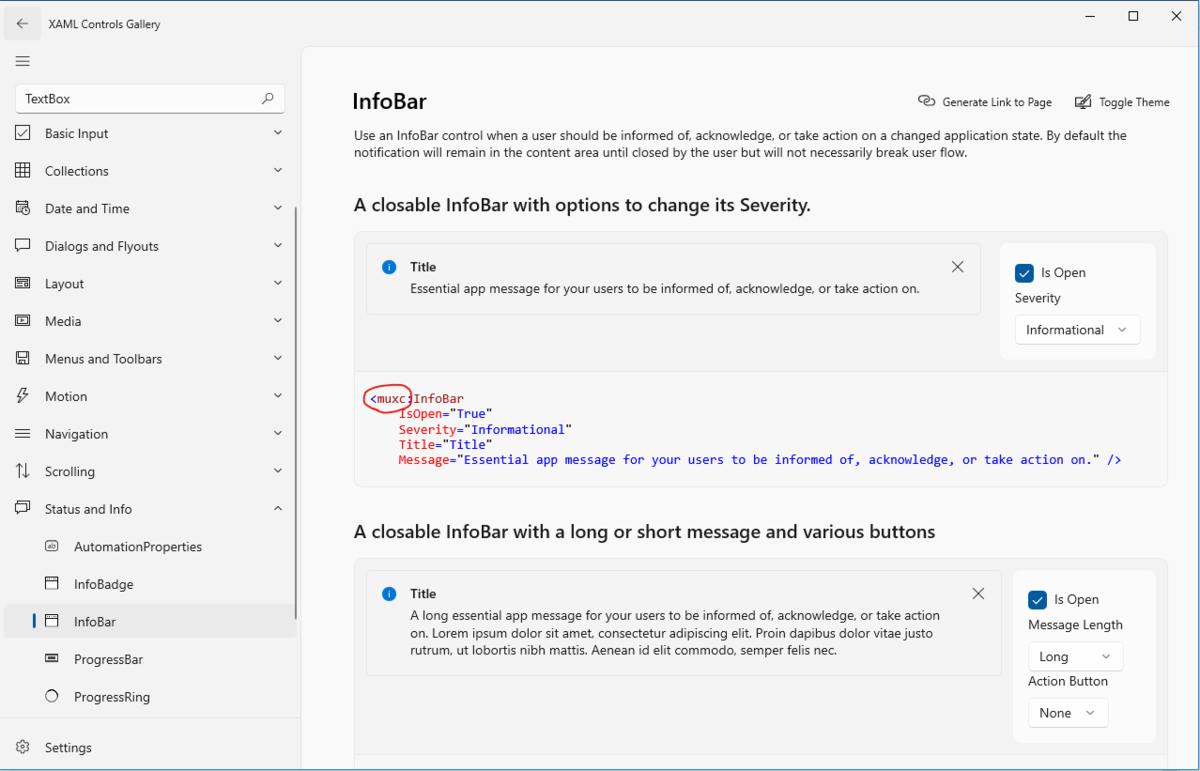Open the Action Button None dropdown
The image size is (1200, 771).
pyautogui.click(x=1068, y=713)
